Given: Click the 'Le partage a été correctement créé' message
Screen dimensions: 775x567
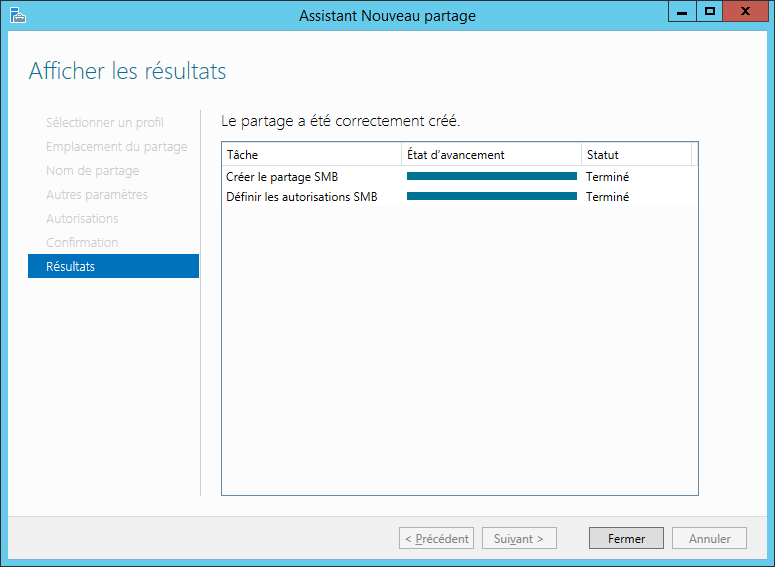Looking at the screenshot, I should (x=341, y=121).
